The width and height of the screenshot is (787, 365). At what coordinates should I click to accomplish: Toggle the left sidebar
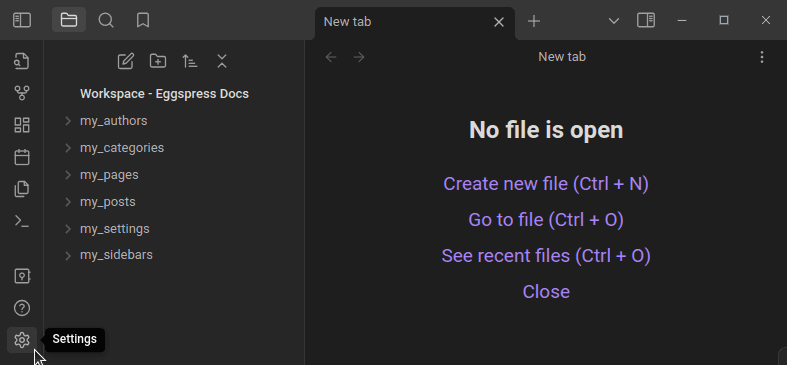tap(22, 20)
